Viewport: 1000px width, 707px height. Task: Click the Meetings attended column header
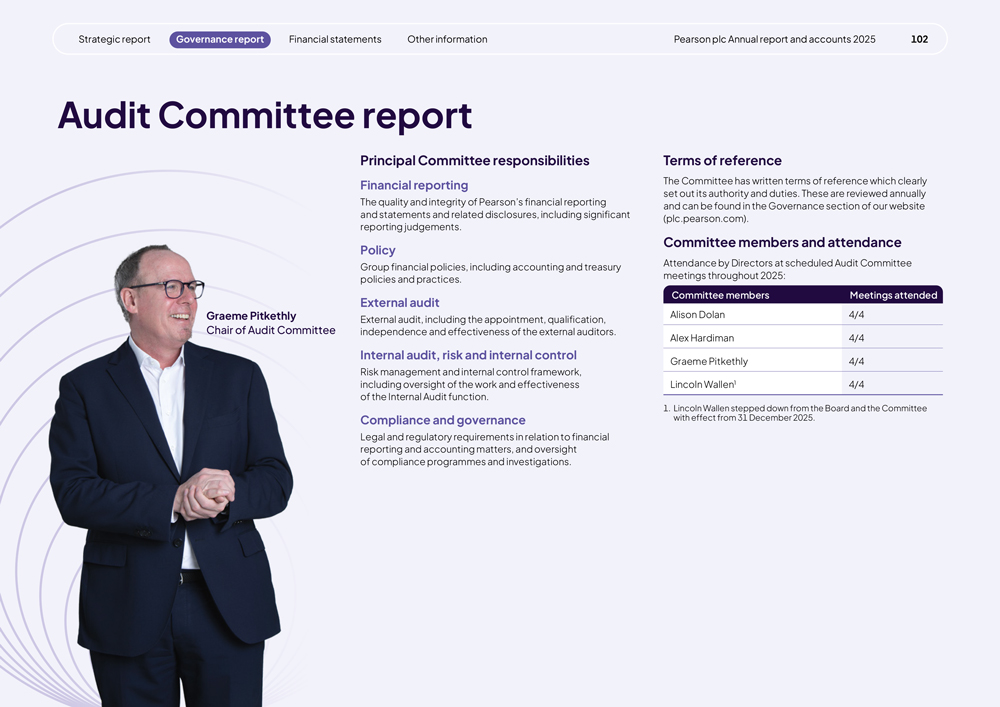click(x=893, y=295)
